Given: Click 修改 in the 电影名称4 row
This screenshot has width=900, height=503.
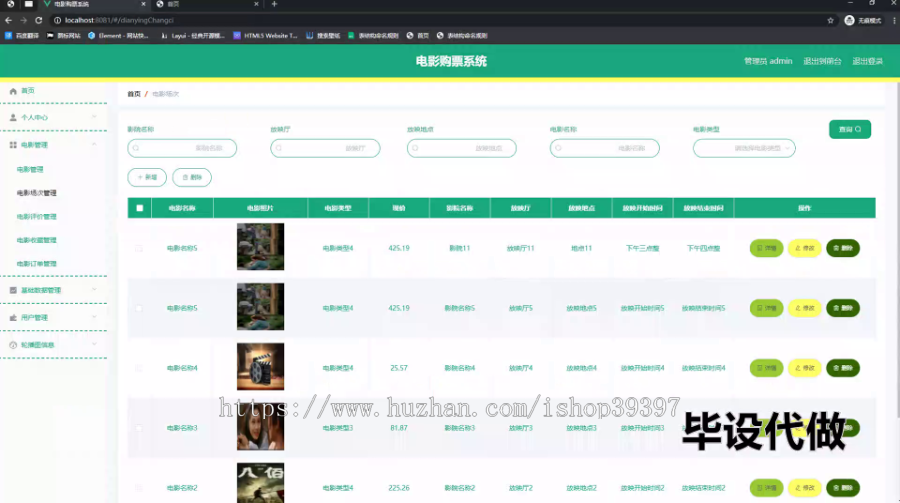Looking at the screenshot, I should [805, 367].
